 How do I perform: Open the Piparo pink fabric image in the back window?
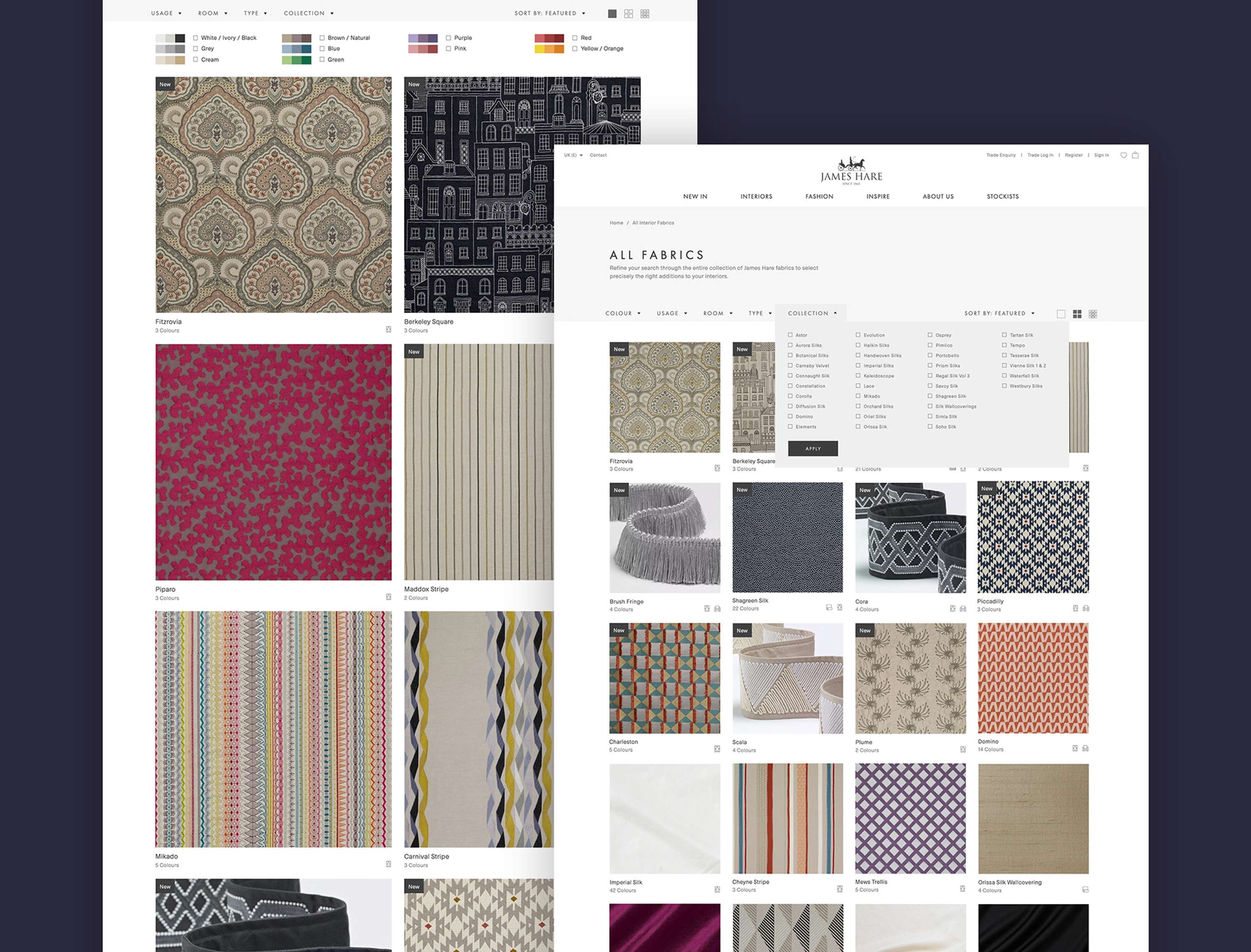(x=273, y=462)
